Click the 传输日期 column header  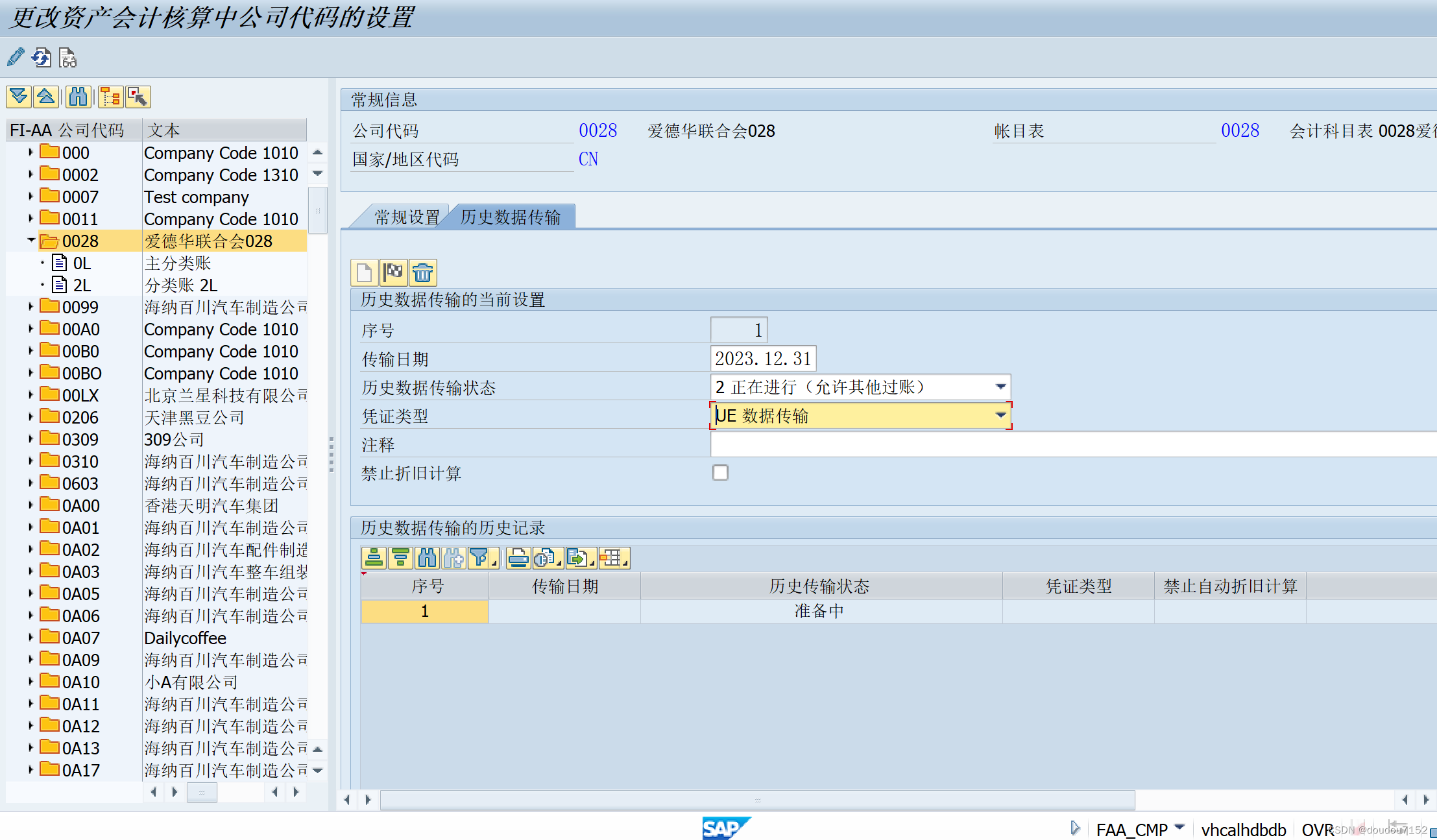pos(564,586)
